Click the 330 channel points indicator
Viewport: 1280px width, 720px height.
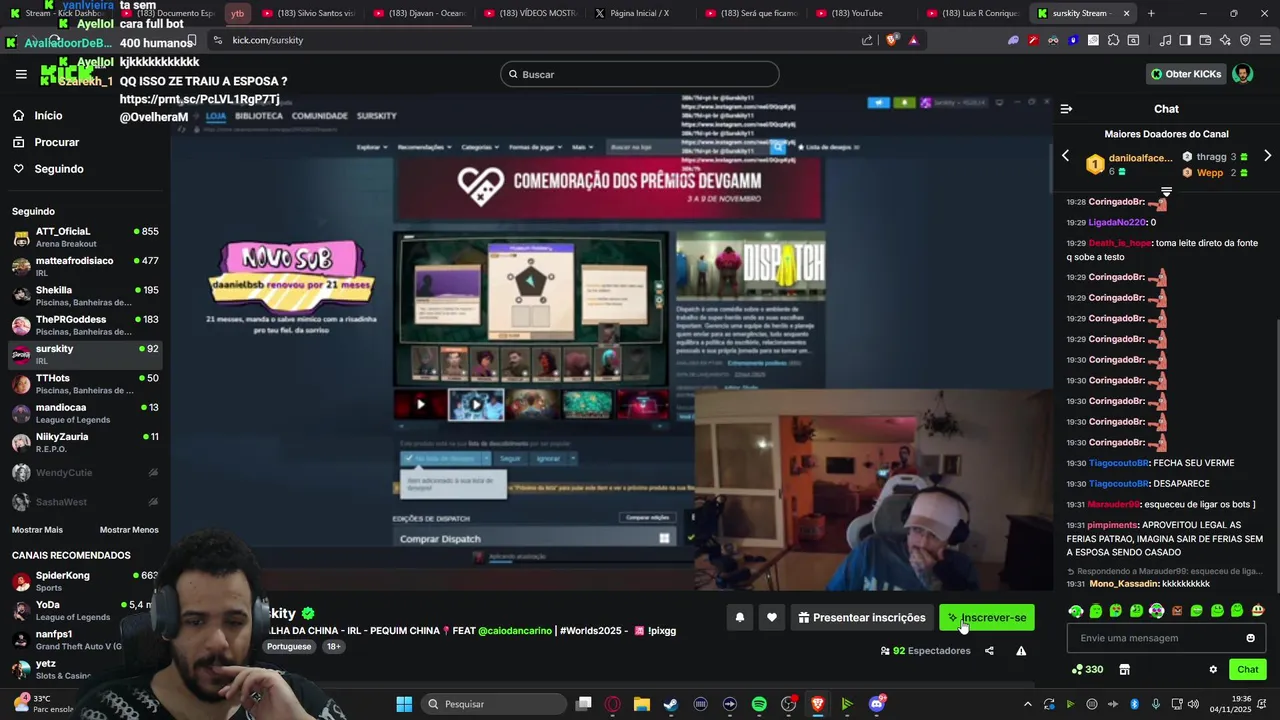coord(1087,669)
